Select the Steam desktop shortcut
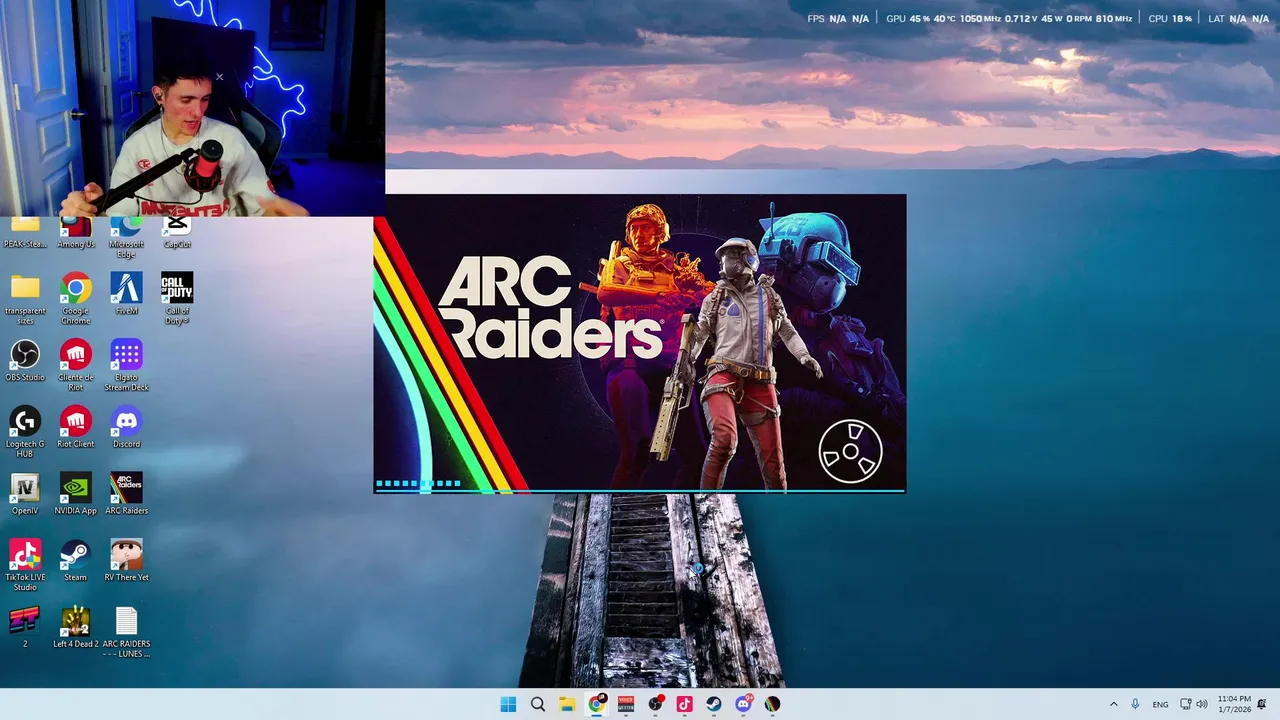The height and width of the screenshot is (720, 1280). click(x=76, y=561)
